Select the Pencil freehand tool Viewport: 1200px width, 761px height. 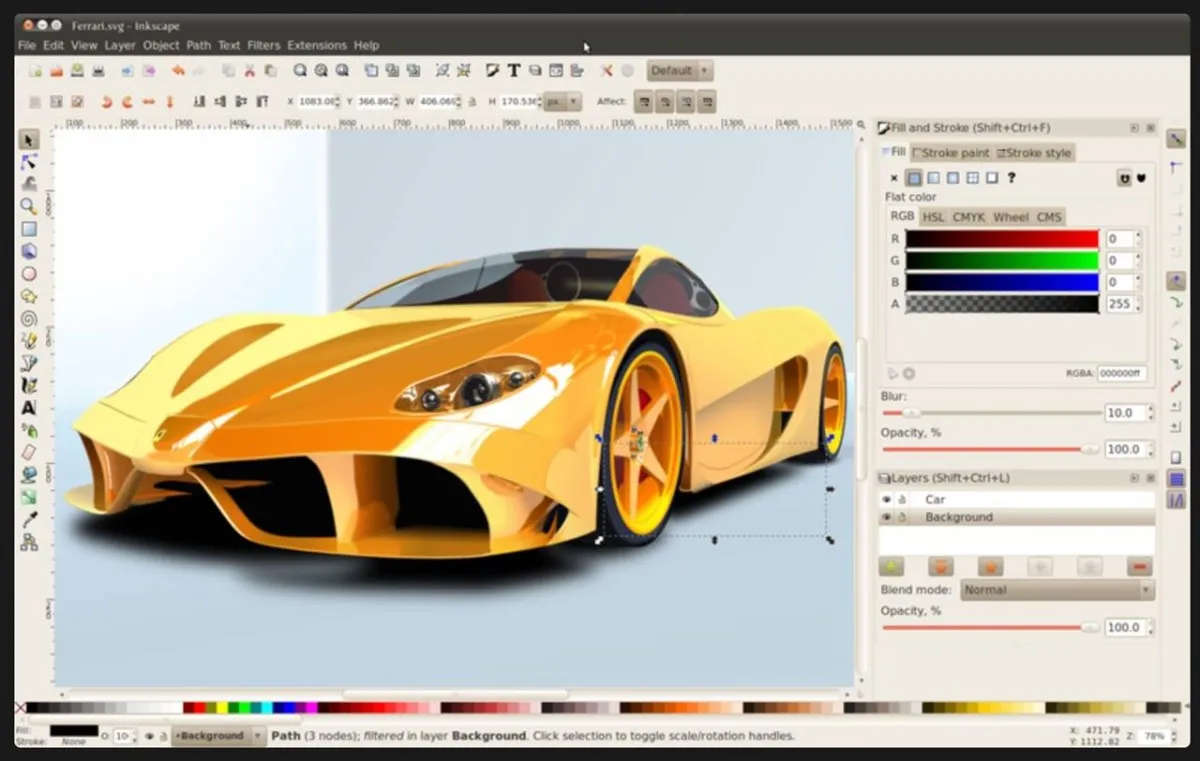(29, 340)
